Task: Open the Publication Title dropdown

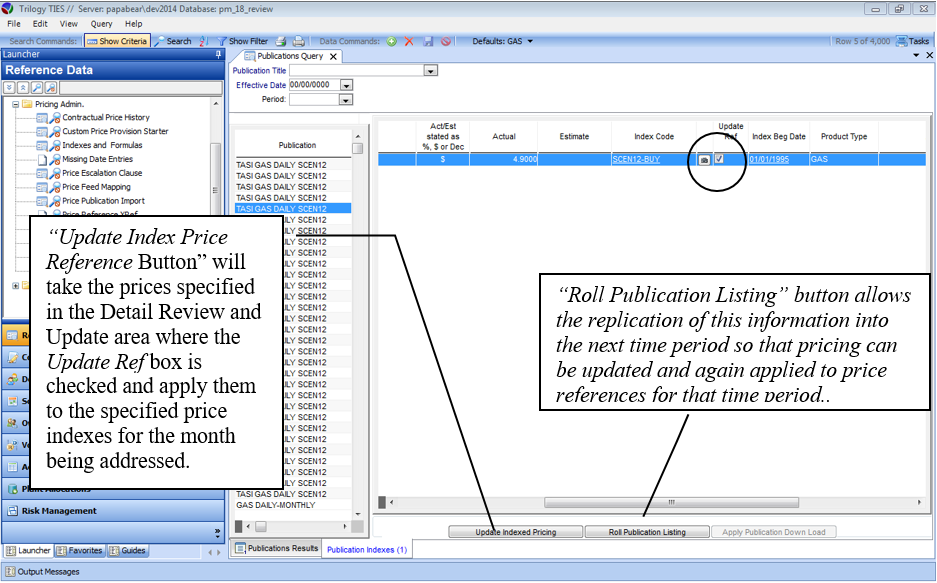Action: (431, 71)
